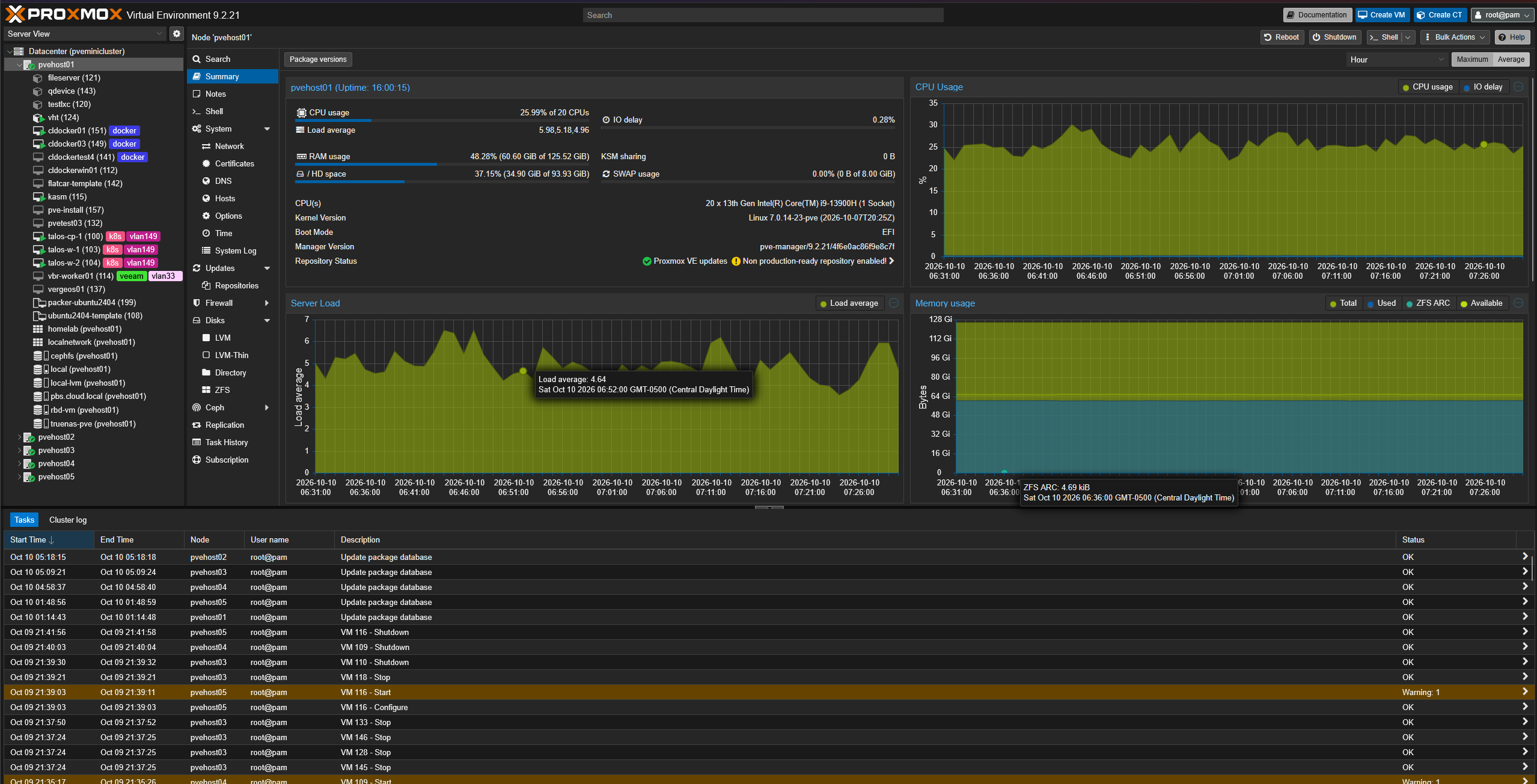Screen dimensions: 1537x784
Task: Open the Time settings item
Action: pyautogui.click(x=223, y=233)
